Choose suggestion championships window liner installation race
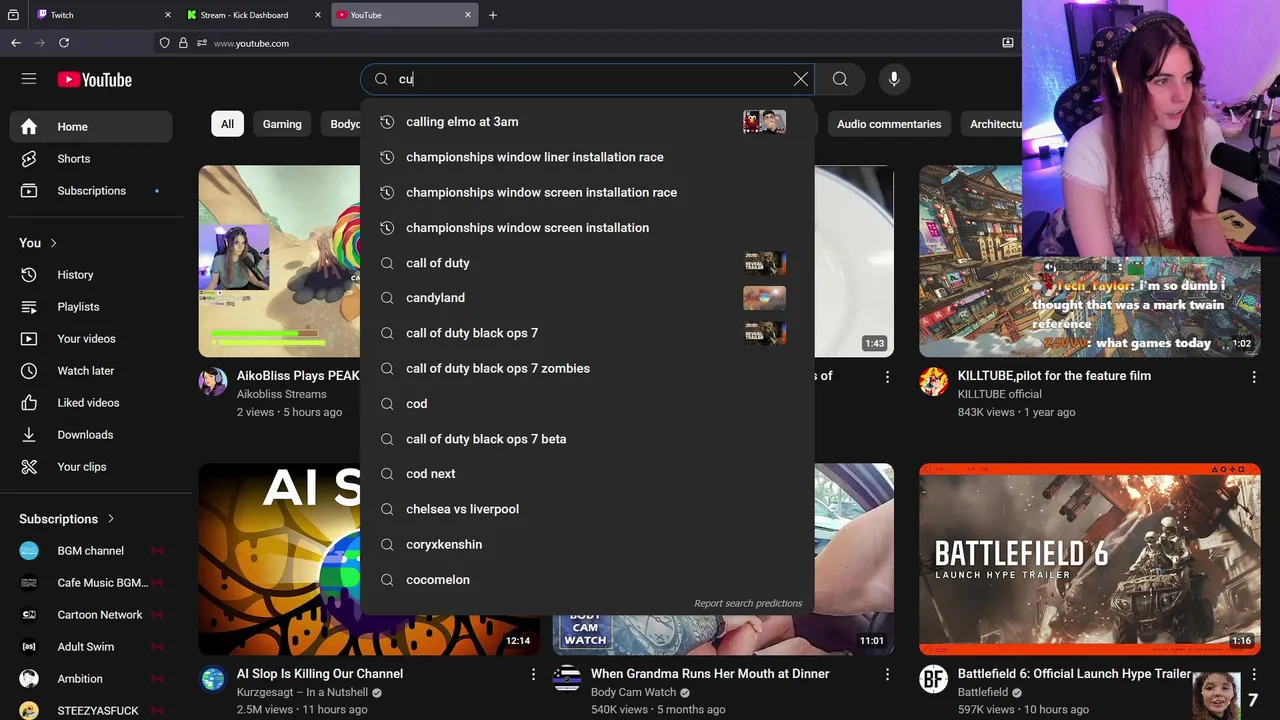The height and width of the screenshot is (720, 1280). tap(587, 157)
